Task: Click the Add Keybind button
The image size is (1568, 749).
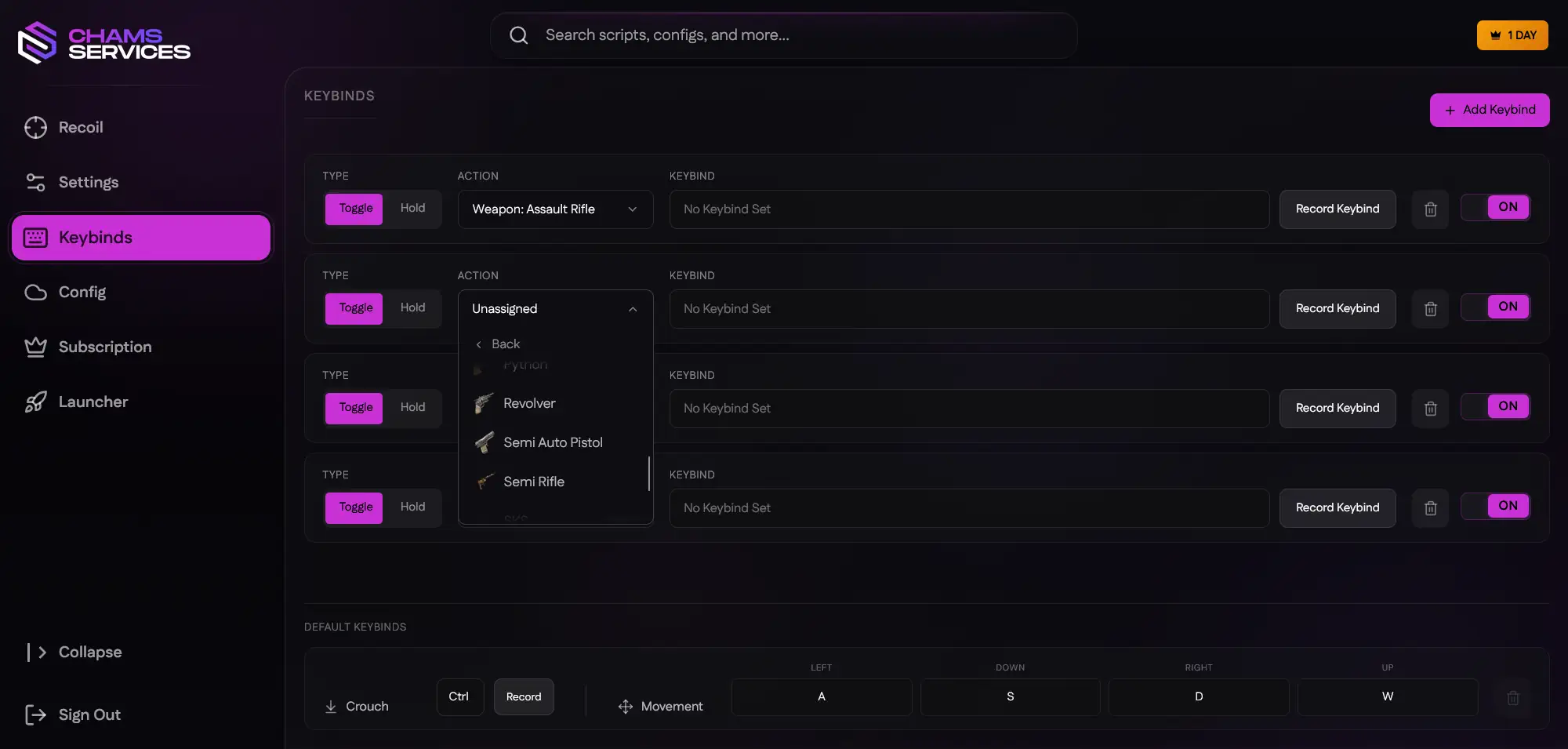Action: tap(1489, 110)
